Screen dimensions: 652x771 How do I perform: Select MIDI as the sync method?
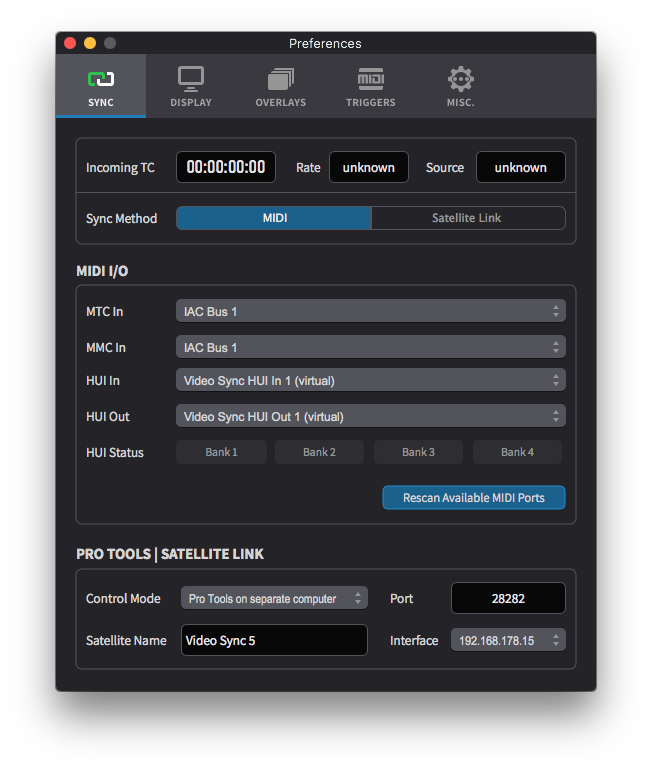pos(274,218)
